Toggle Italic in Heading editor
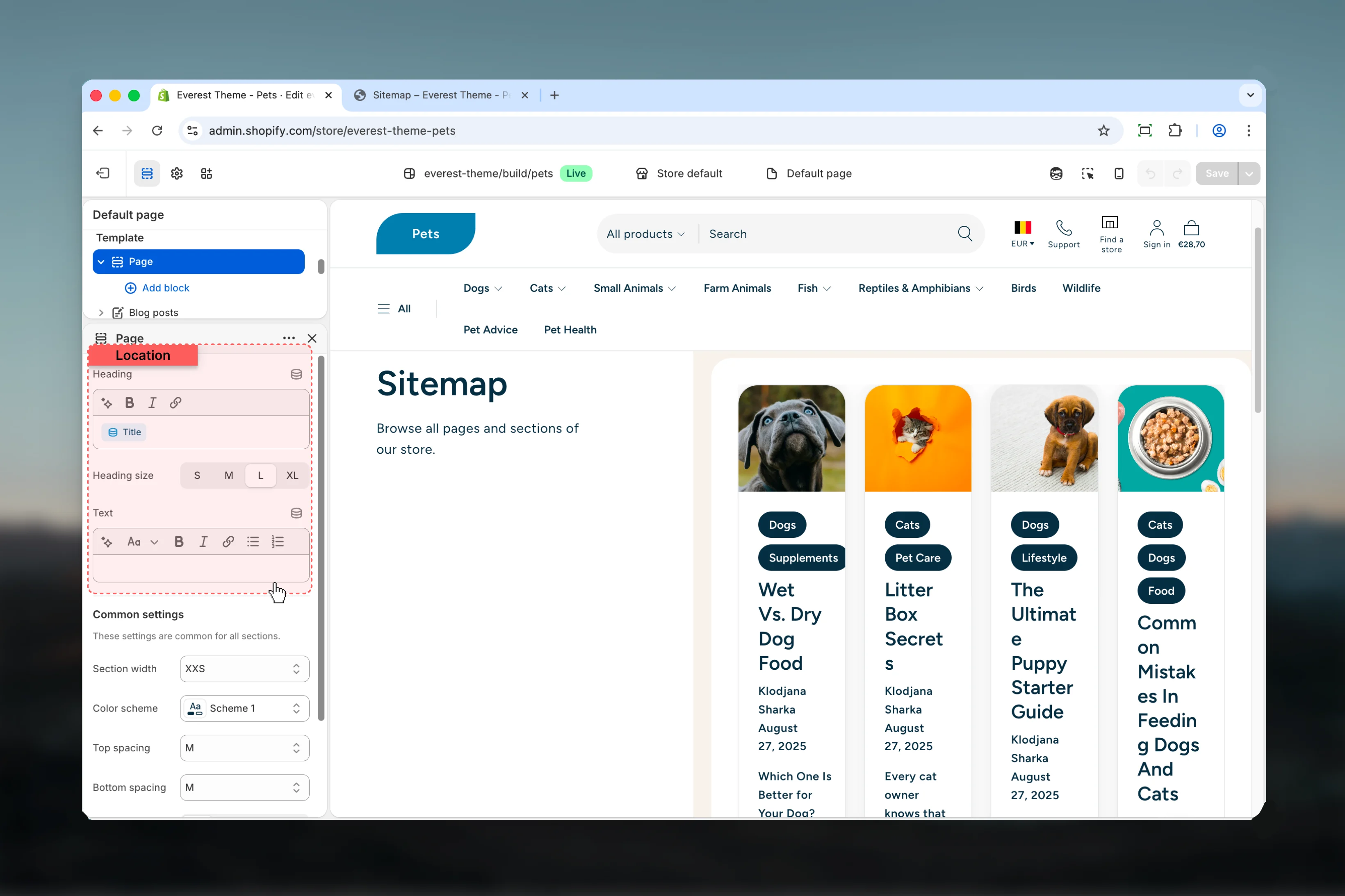Image resolution: width=1345 pixels, height=896 pixels. tap(152, 403)
